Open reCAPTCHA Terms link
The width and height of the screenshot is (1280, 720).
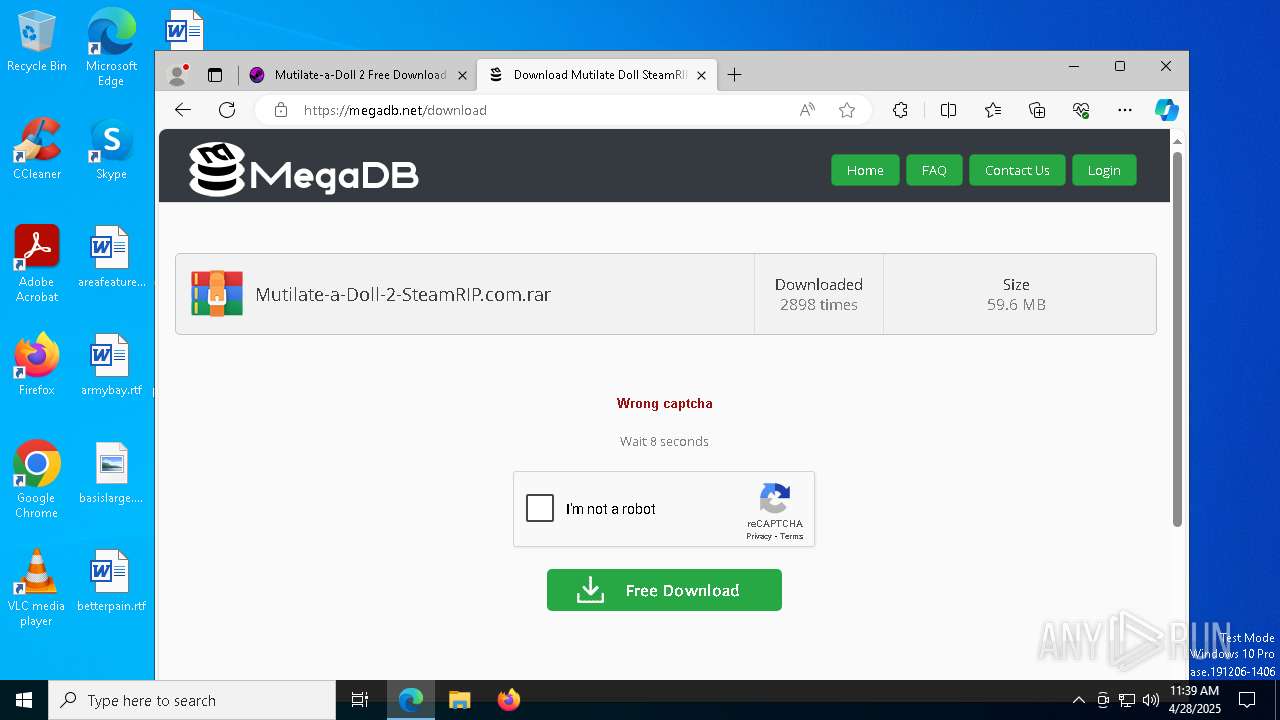792,537
